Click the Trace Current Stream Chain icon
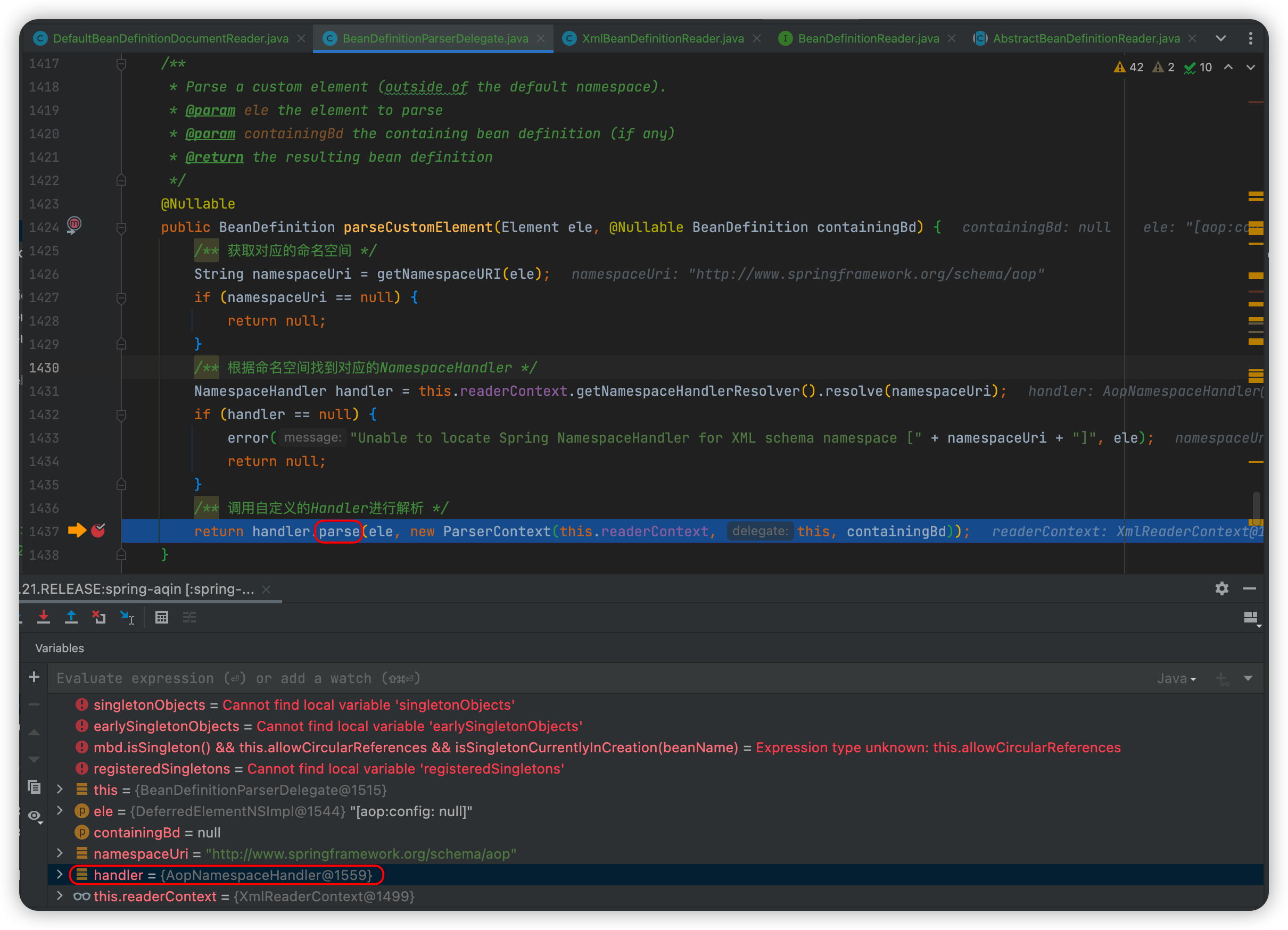This screenshot has height=930, width=1288. coord(189,617)
